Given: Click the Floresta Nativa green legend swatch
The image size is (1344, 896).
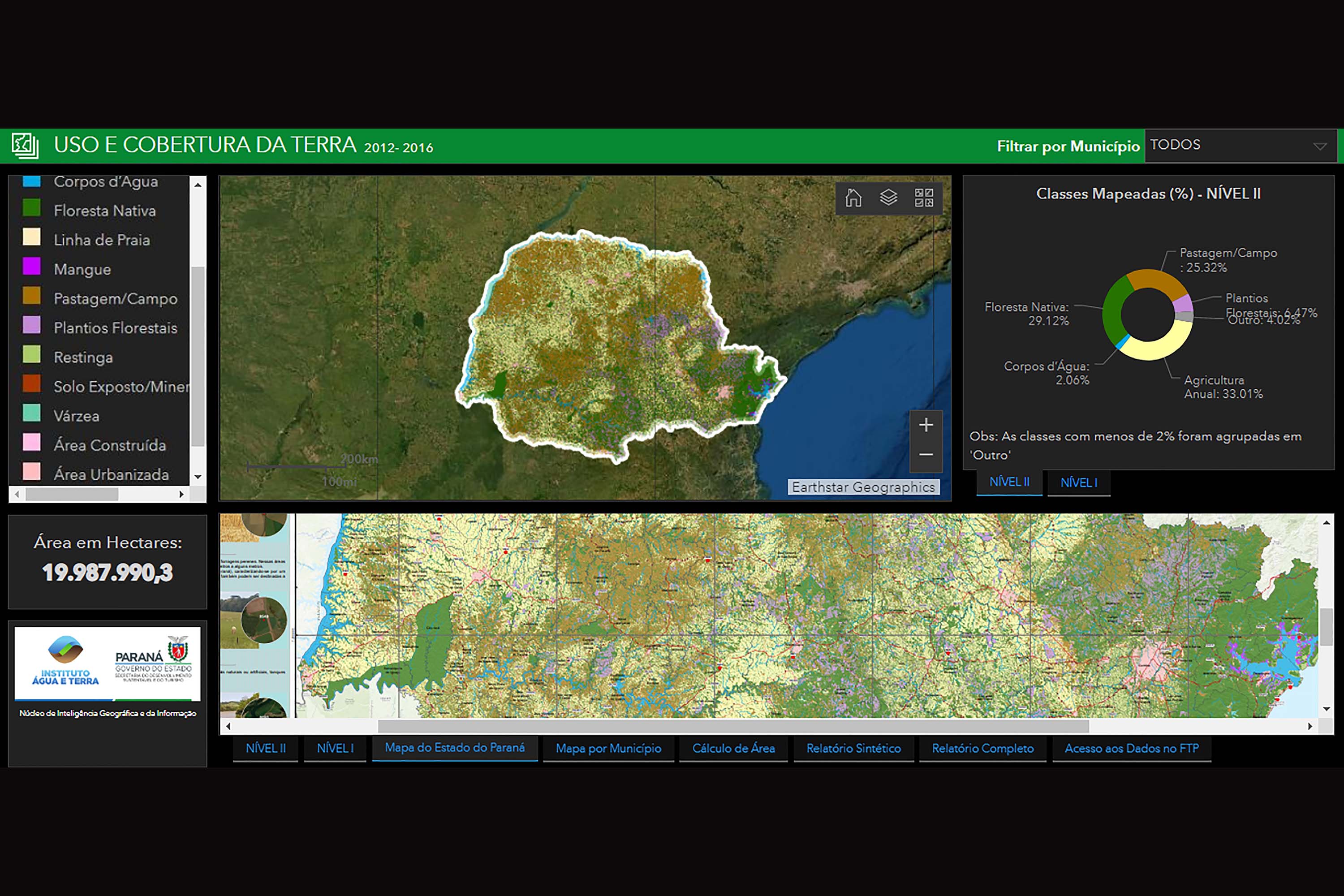Looking at the screenshot, I should click(31, 208).
